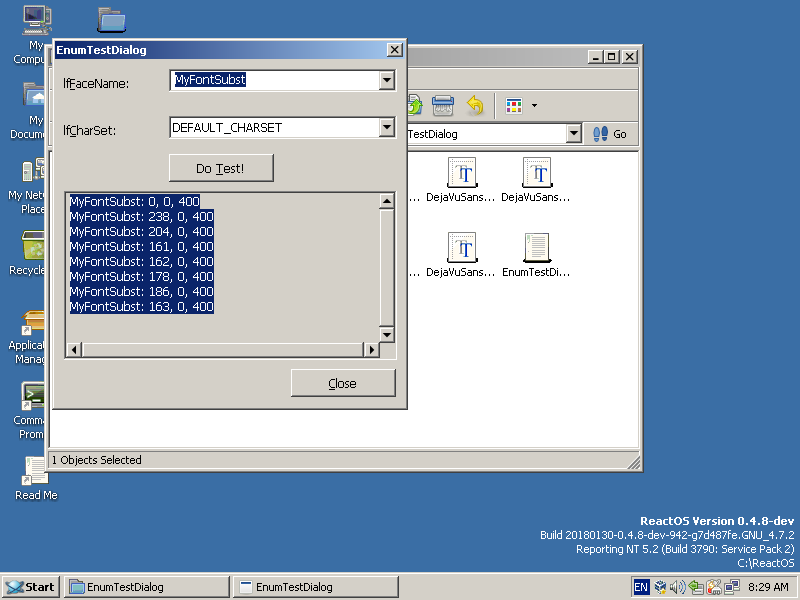Click the Undo arrow toolbar icon
Screen dimensions: 800x600
pyautogui.click(x=476, y=105)
